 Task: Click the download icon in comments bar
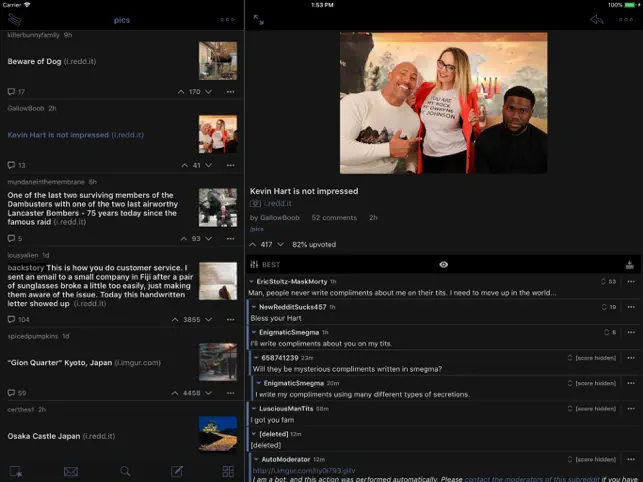630,265
